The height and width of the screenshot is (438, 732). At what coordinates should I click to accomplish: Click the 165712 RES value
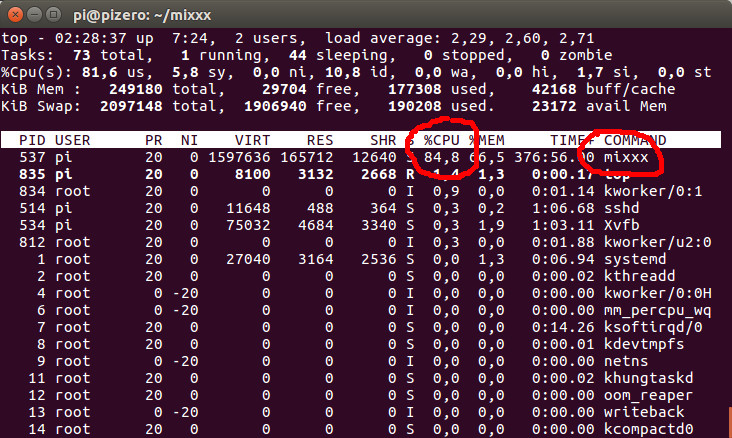(x=307, y=157)
